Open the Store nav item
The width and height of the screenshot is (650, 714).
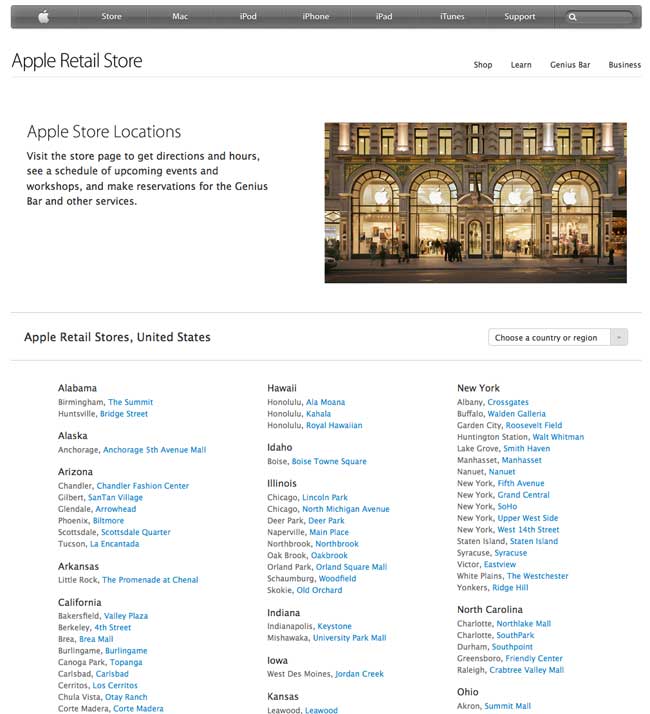tap(112, 17)
